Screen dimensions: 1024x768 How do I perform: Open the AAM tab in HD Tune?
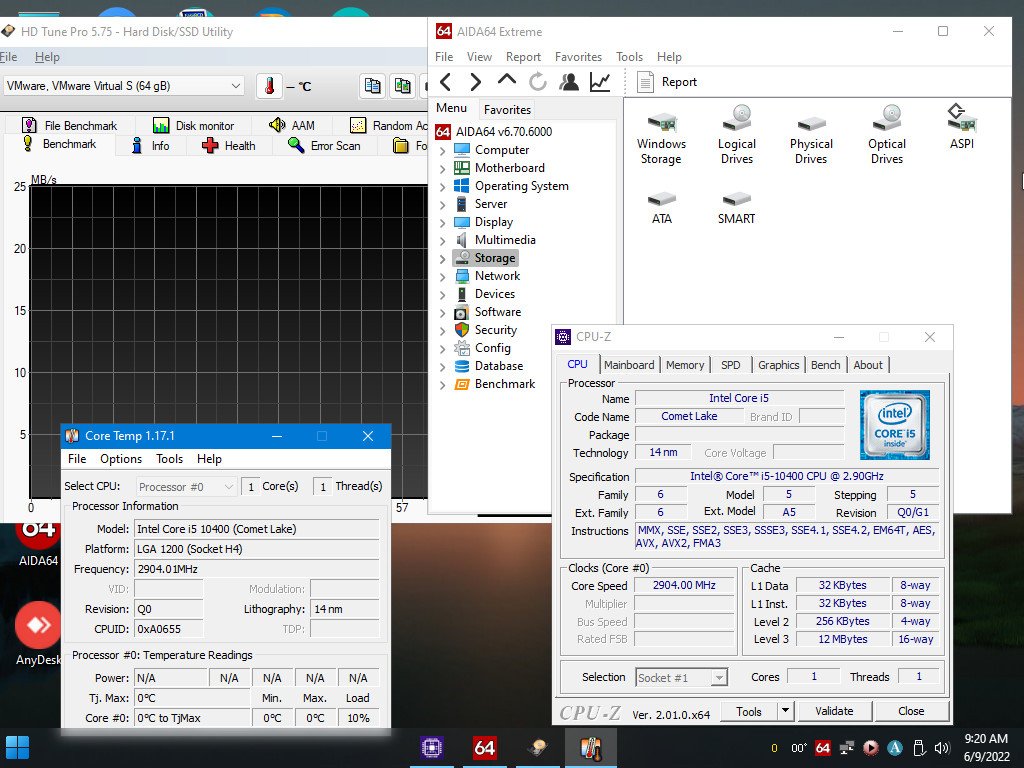[x=292, y=125]
